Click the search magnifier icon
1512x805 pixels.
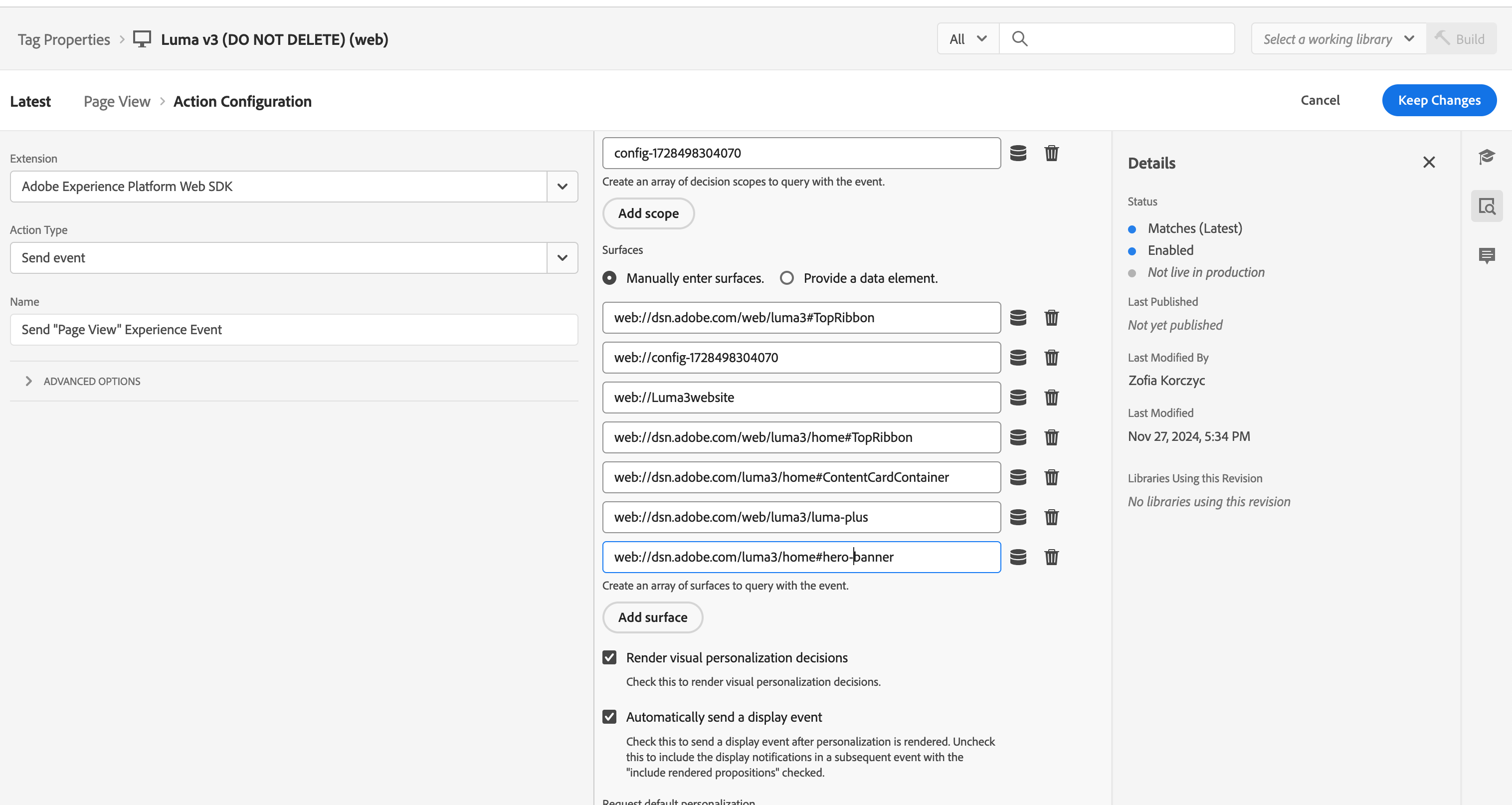click(1020, 39)
